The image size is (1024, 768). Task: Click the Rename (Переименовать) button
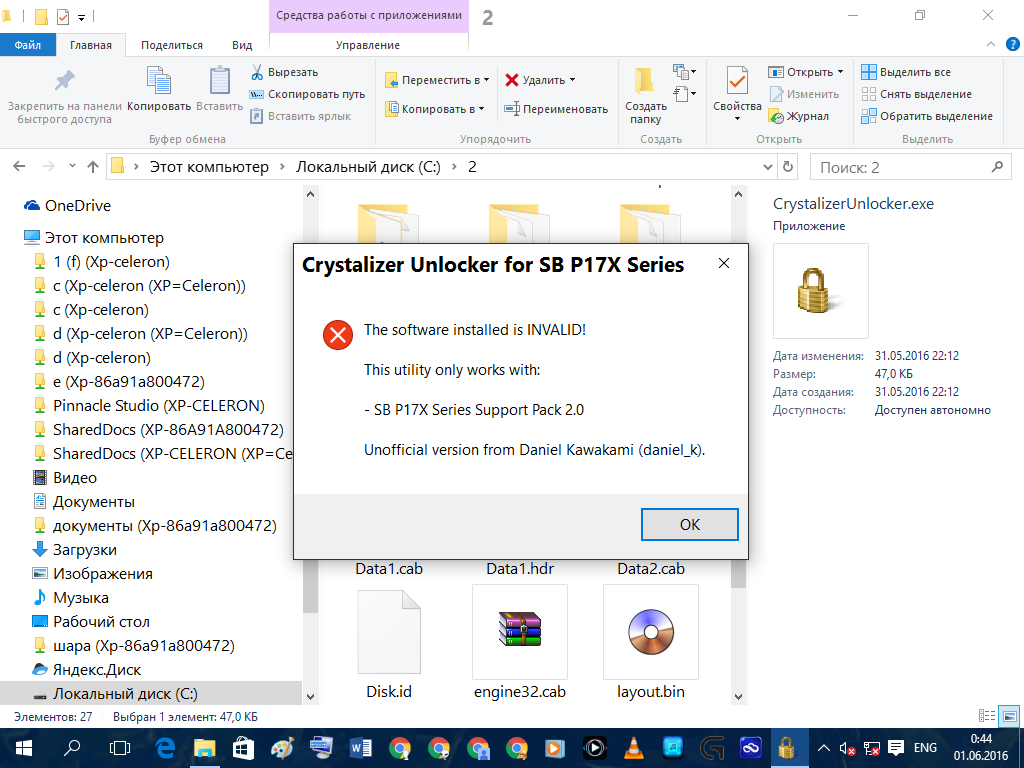click(x=556, y=109)
